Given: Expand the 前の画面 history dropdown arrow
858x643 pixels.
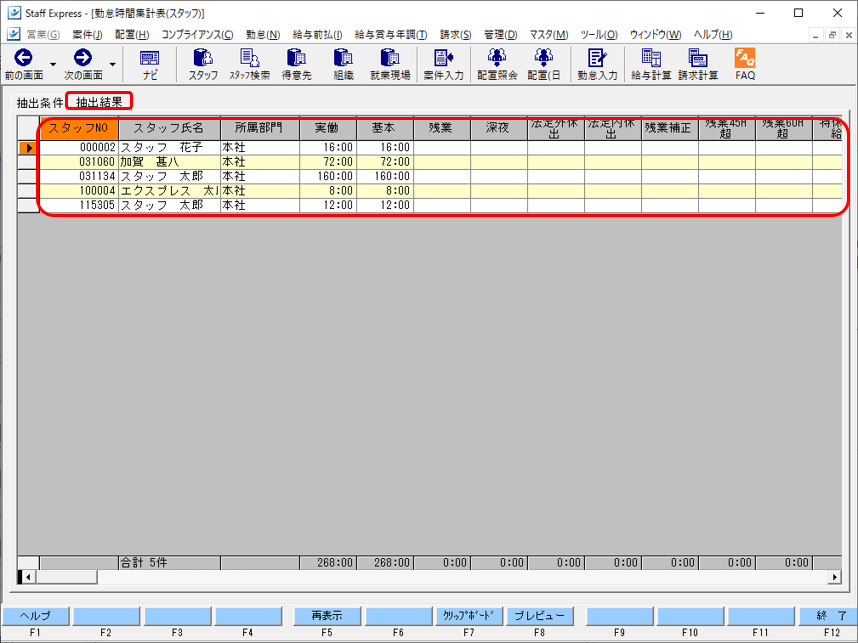Looking at the screenshot, I should pos(53,65).
